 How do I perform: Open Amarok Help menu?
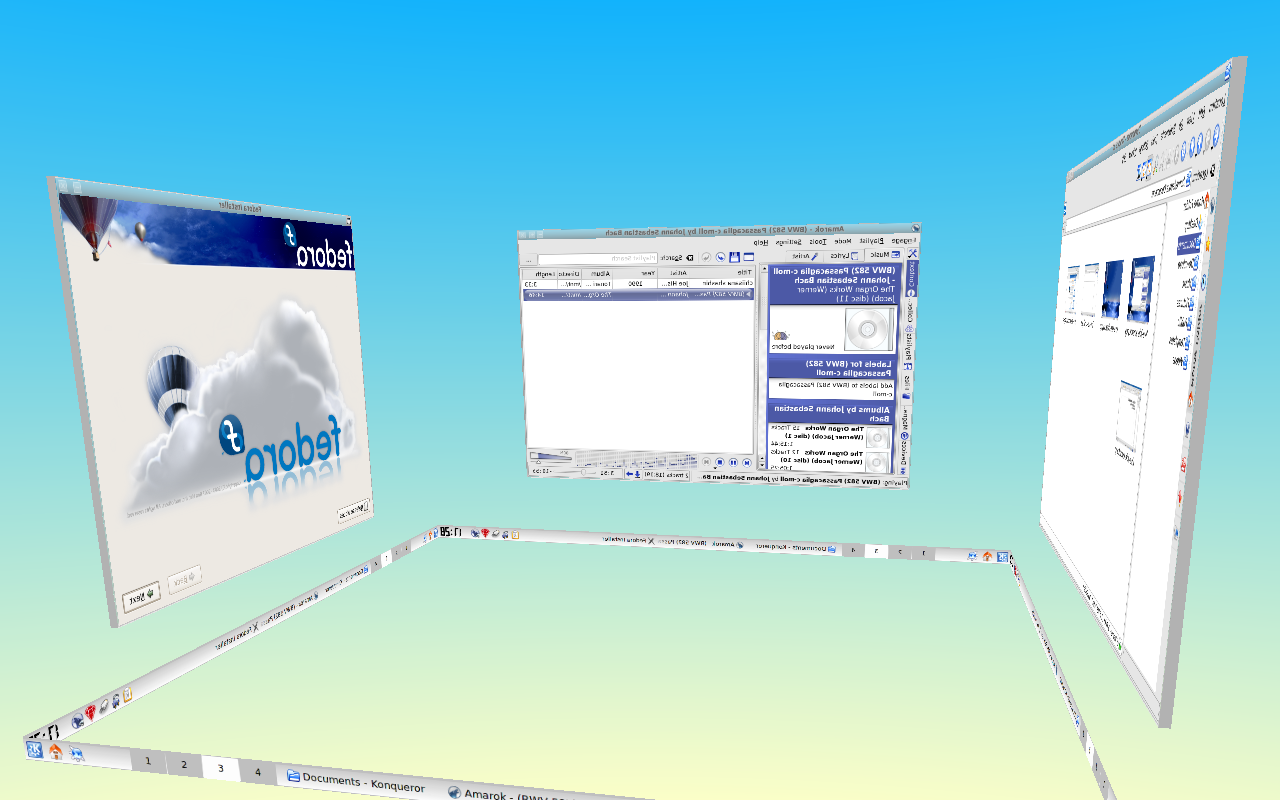tap(761, 242)
